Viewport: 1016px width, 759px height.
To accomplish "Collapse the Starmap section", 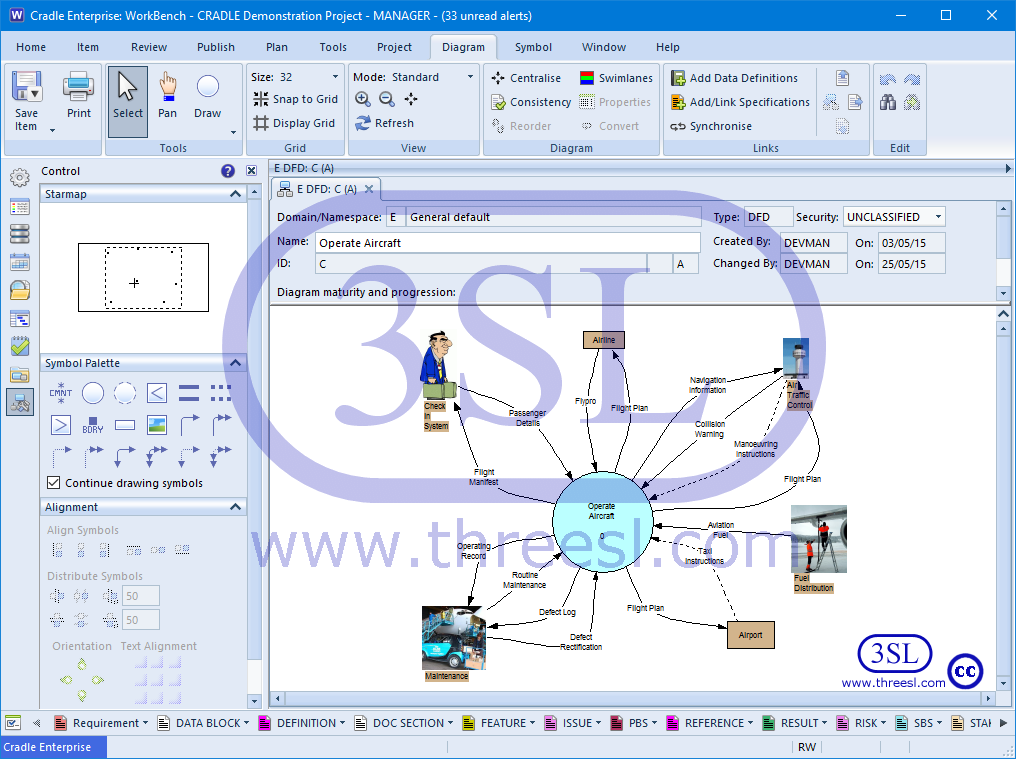I will 235,194.
